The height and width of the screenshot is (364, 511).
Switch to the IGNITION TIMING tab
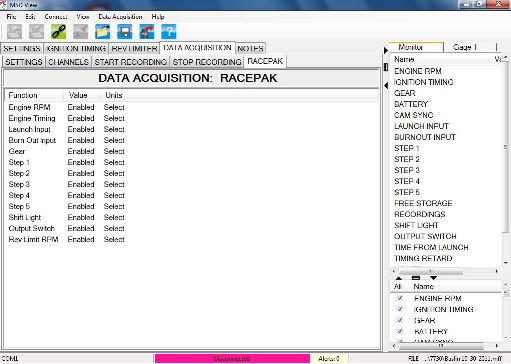pyautogui.click(x=76, y=49)
